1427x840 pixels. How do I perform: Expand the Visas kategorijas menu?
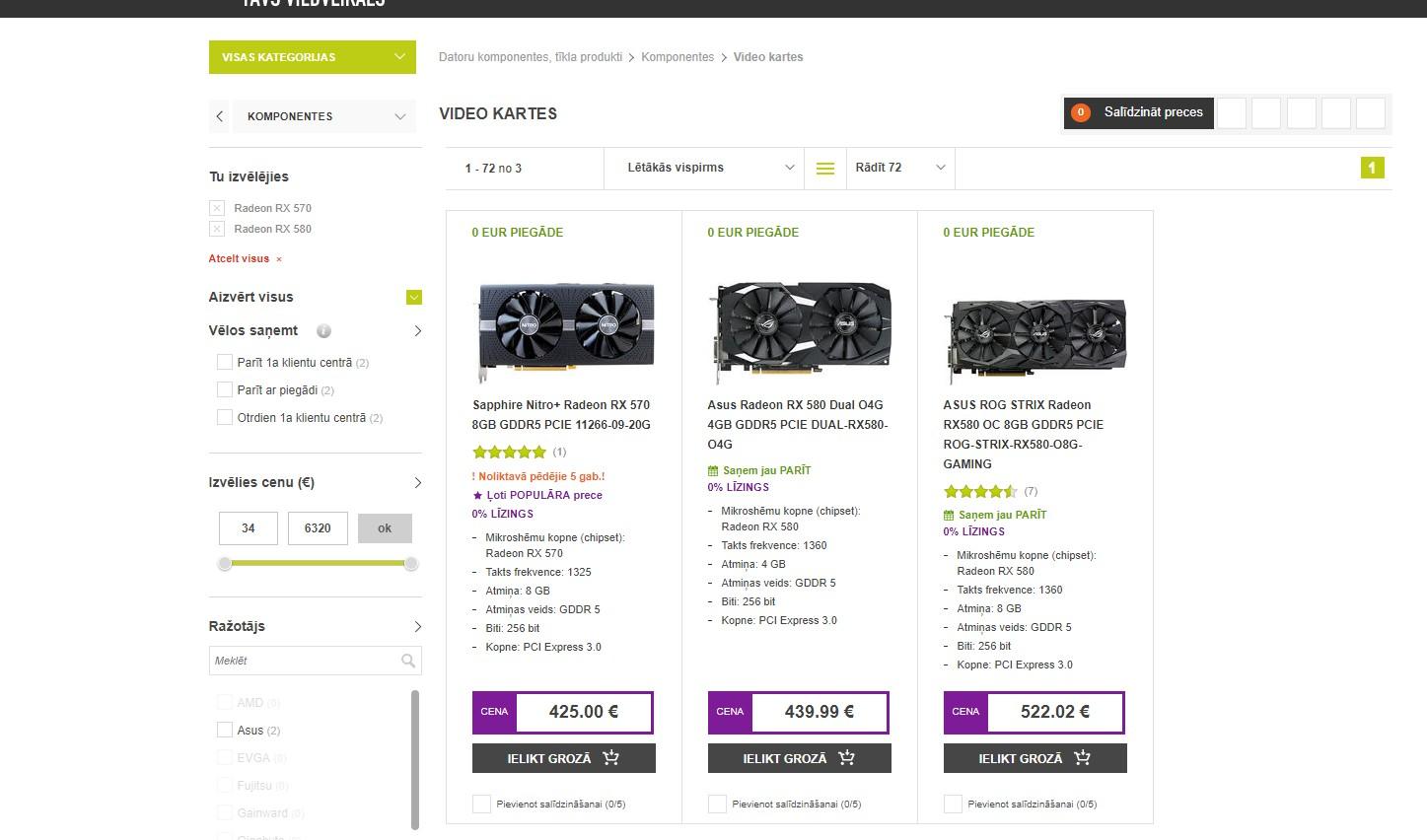point(312,57)
